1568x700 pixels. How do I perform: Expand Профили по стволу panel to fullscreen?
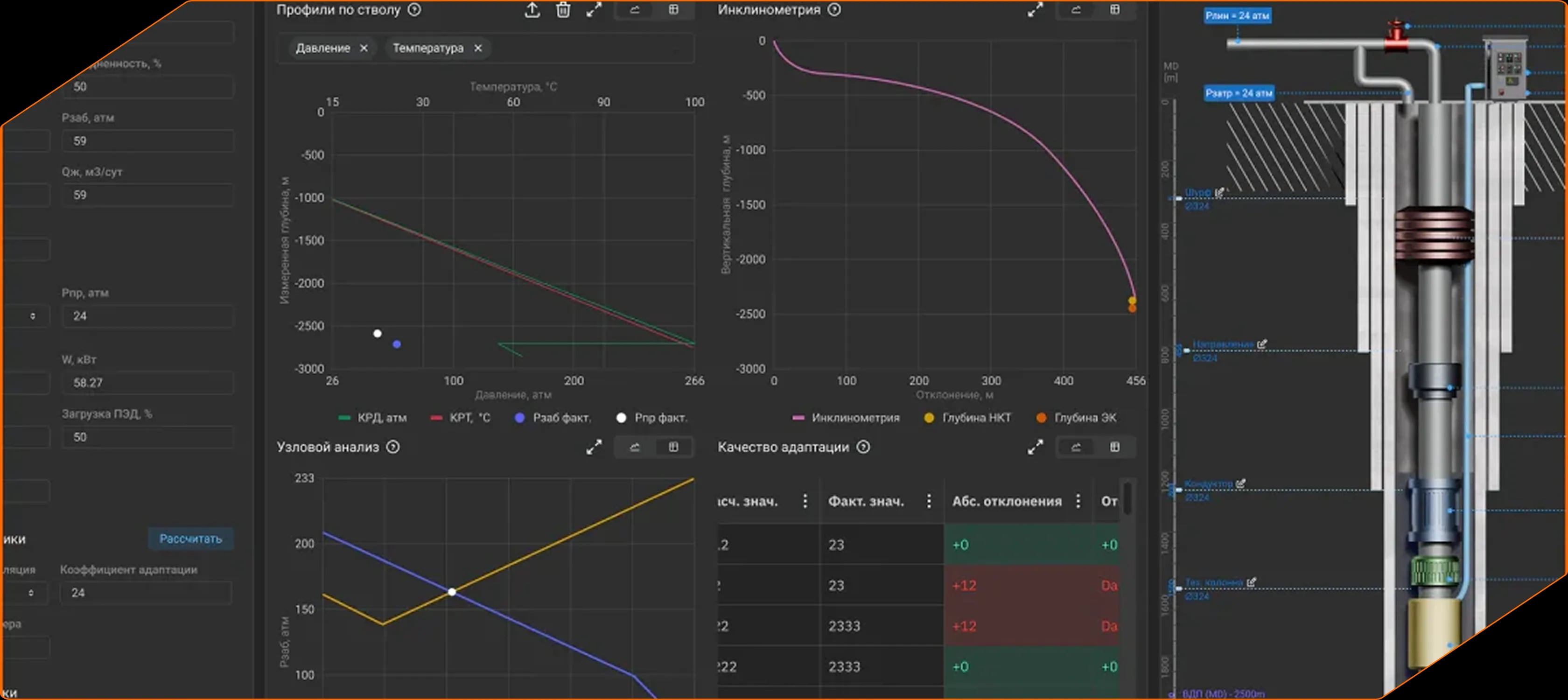point(594,10)
